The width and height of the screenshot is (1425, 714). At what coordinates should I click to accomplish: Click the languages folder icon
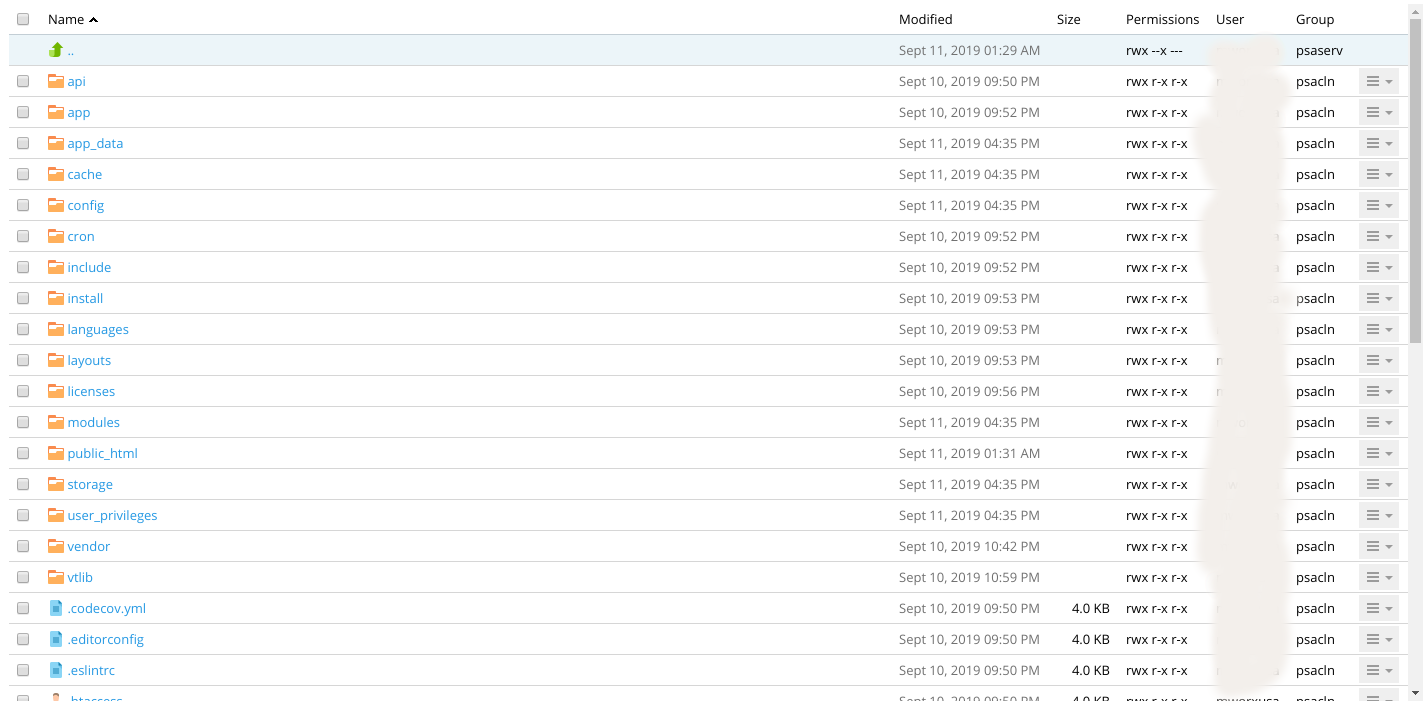56,329
